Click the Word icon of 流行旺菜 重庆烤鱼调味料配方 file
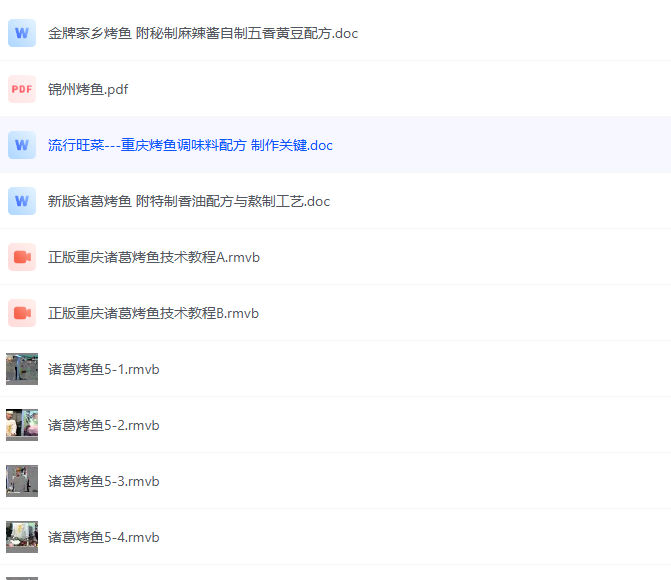This screenshot has height=580, width=671. (22, 145)
